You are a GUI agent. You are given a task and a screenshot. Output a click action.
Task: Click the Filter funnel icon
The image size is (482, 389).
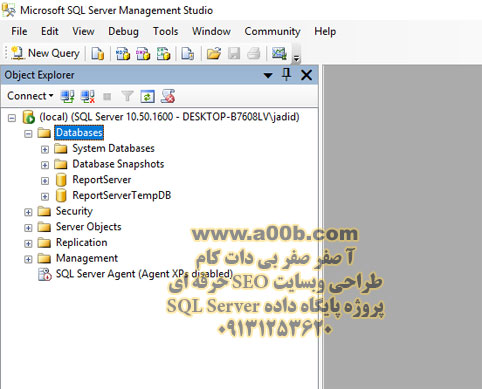[127, 96]
